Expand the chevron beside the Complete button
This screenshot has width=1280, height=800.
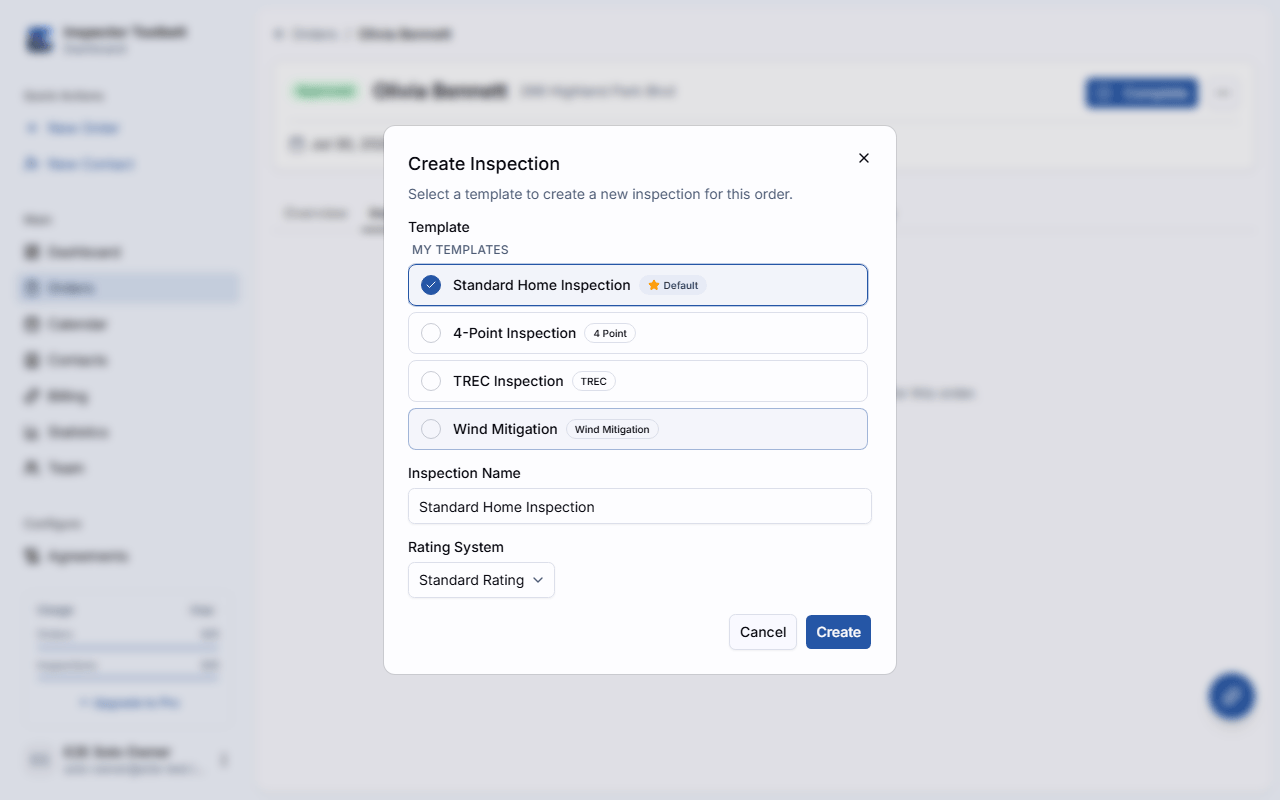pos(1222,93)
